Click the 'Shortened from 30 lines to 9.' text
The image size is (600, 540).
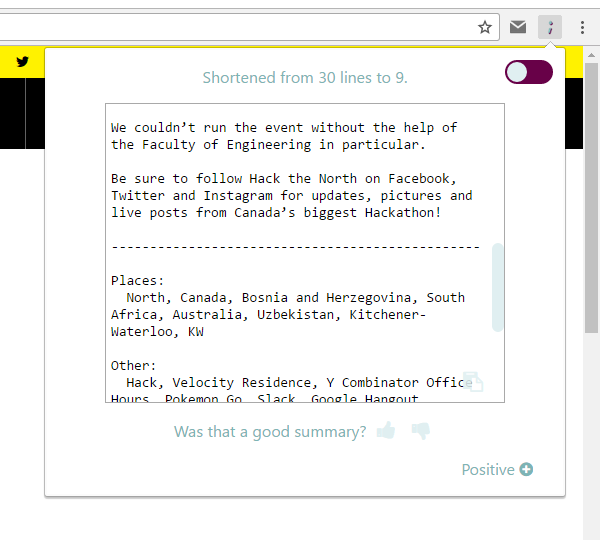[x=305, y=78]
